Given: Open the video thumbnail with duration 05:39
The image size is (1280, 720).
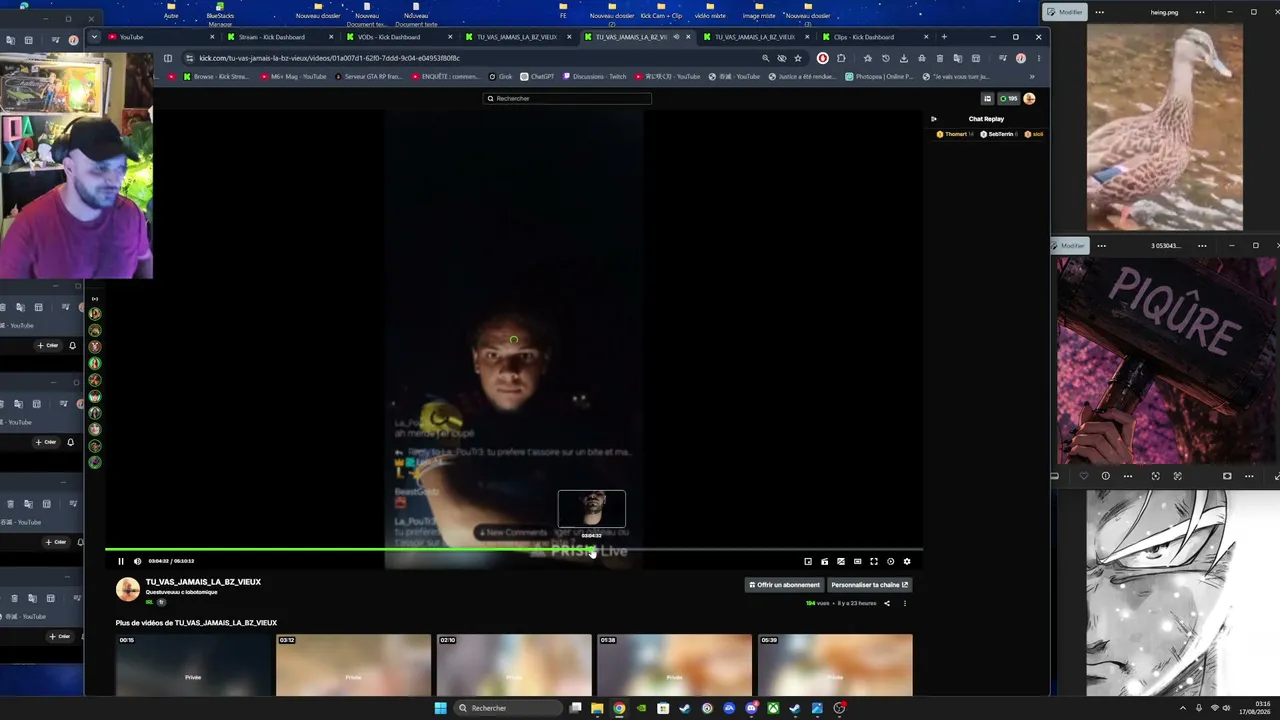Looking at the screenshot, I should point(835,665).
